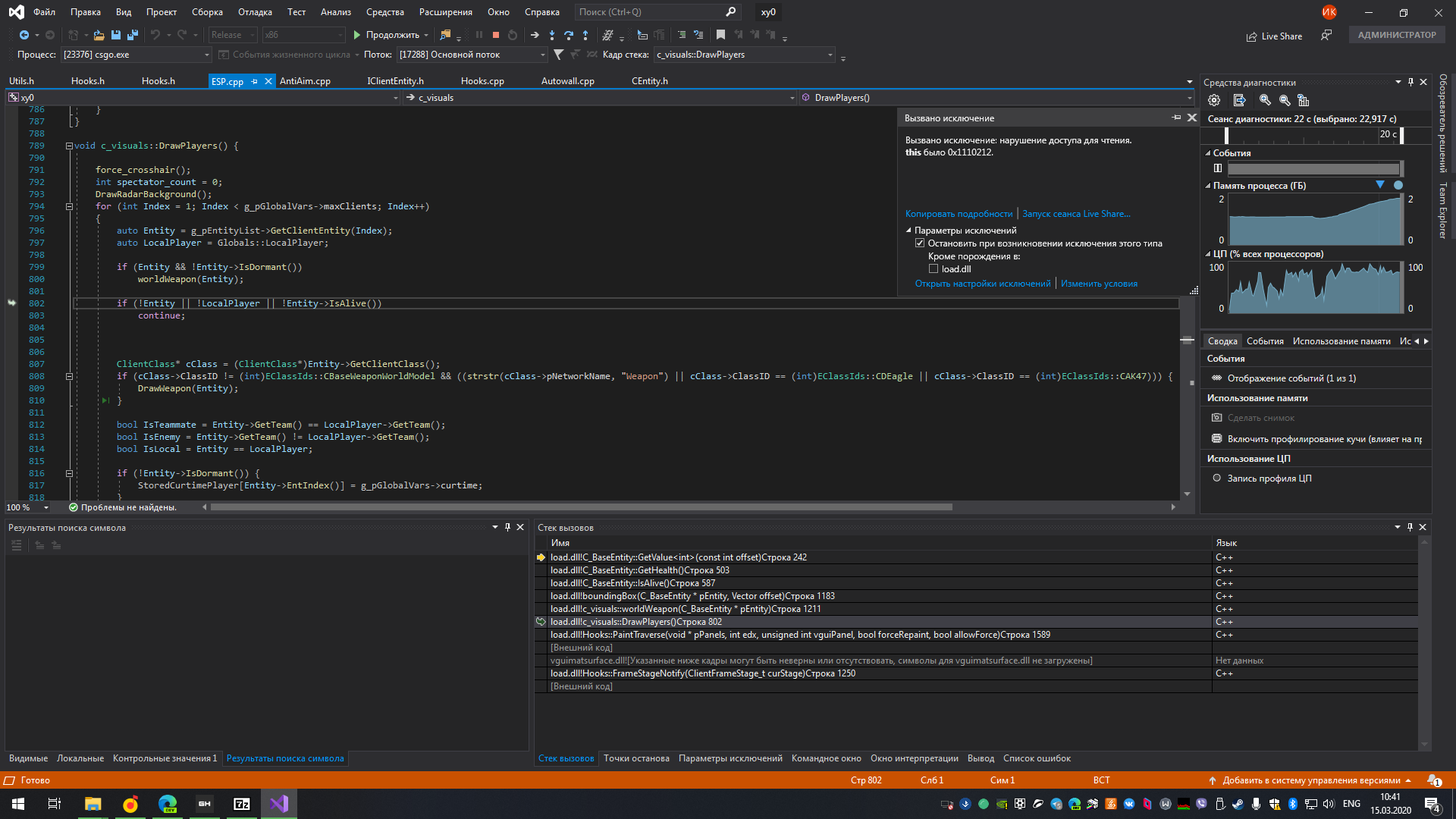Image resolution: width=1456 pixels, height=819 pixels.
Task: Switch to the AntiAim.cpp tab
Action: coord(305,81)
